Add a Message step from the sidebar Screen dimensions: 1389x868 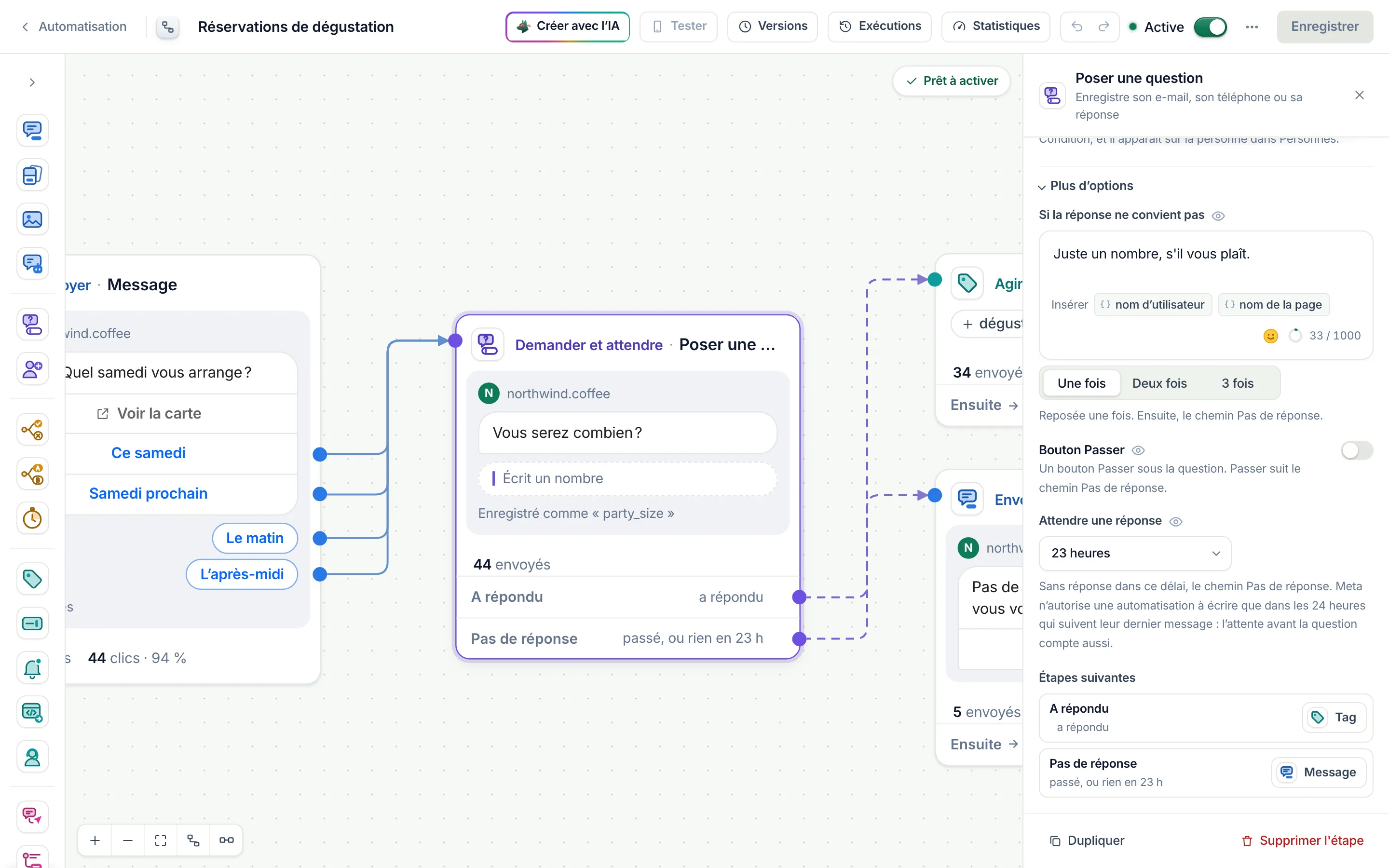pos(32,130)
